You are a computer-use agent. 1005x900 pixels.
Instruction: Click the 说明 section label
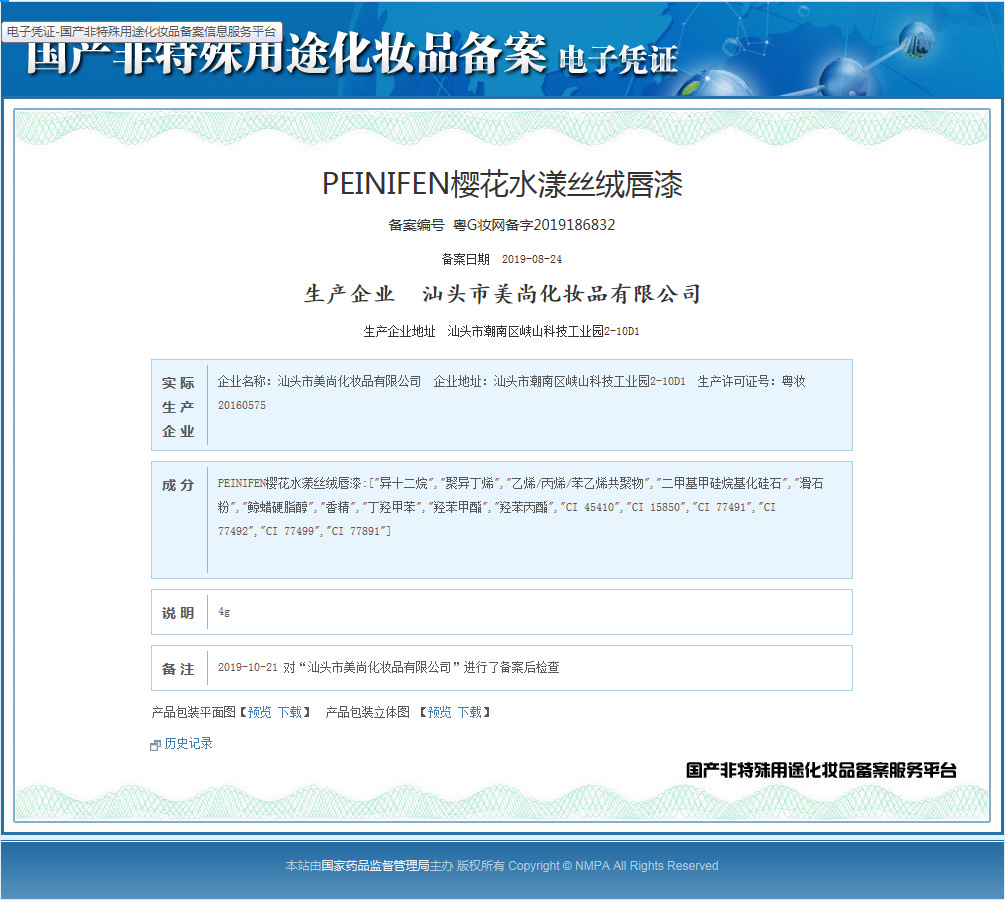[x=178, y=613]
